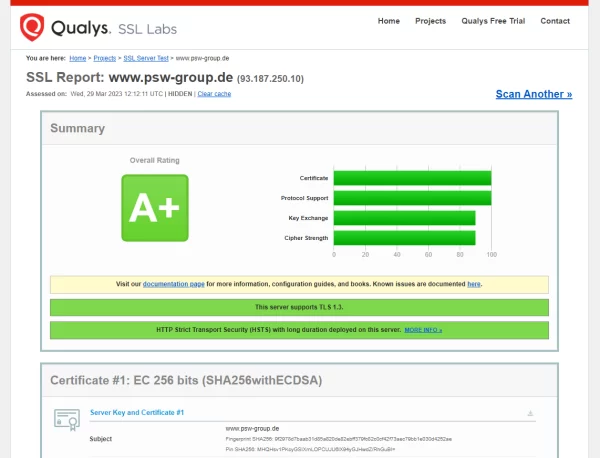Go to Qualys Free Trial page
The height and width of the screenshot is (458, 600).
493,21
